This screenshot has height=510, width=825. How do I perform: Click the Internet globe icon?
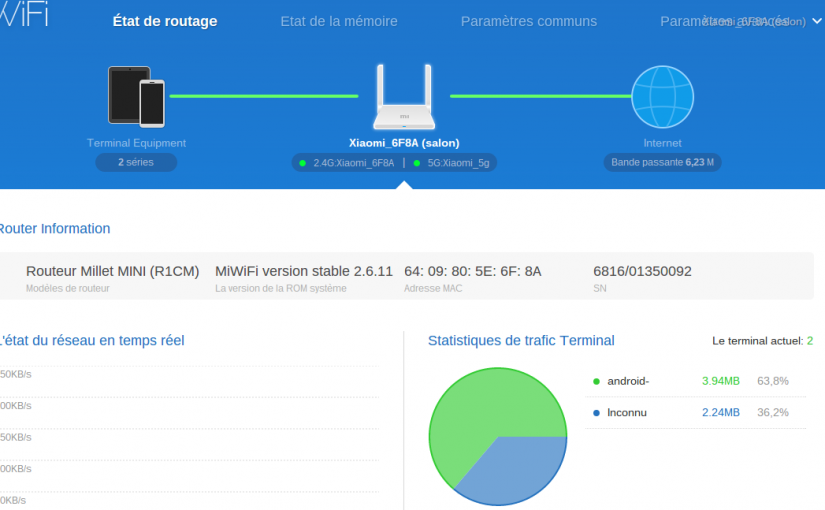coord(662,97)
